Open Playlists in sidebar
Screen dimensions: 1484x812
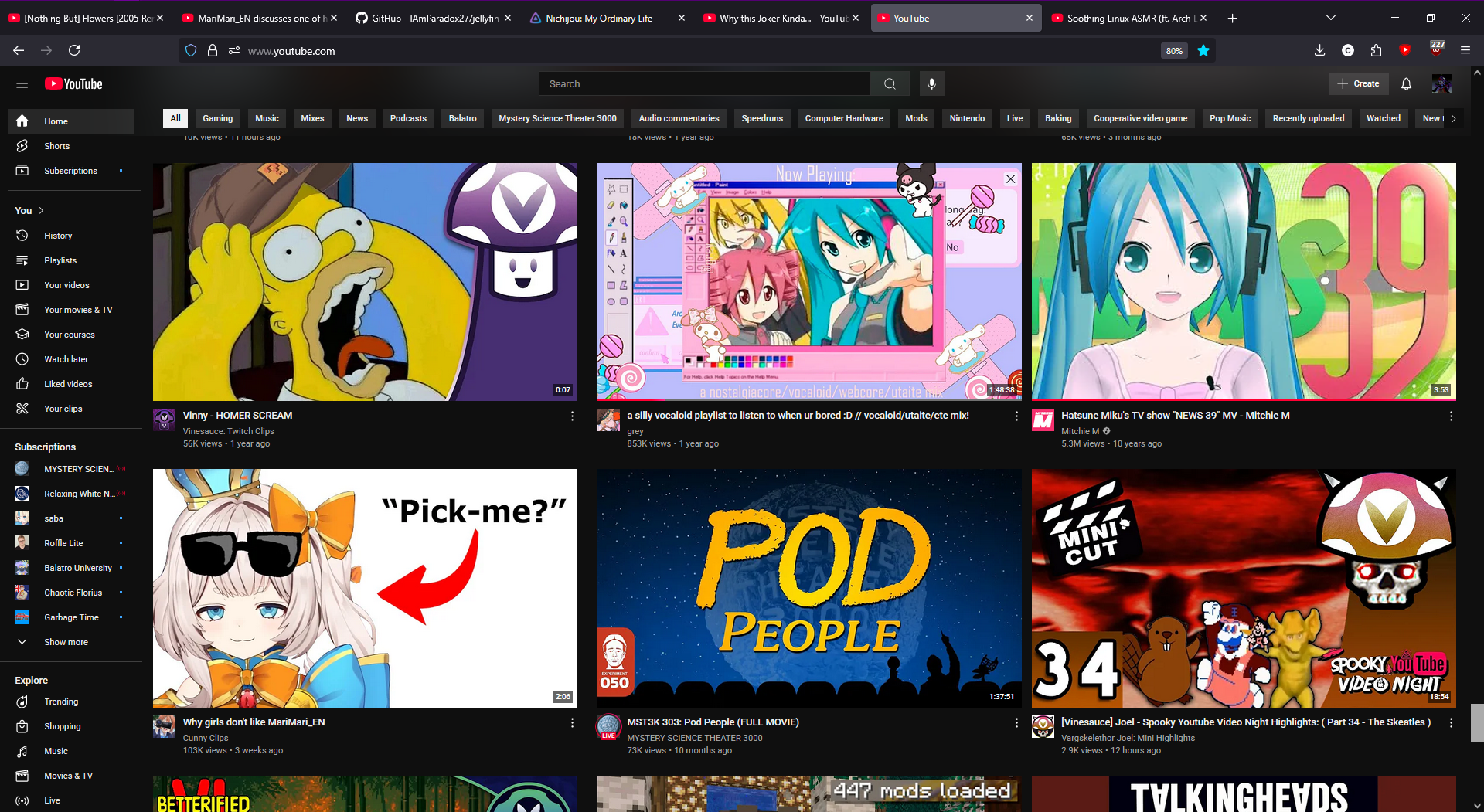click(70, 260)
